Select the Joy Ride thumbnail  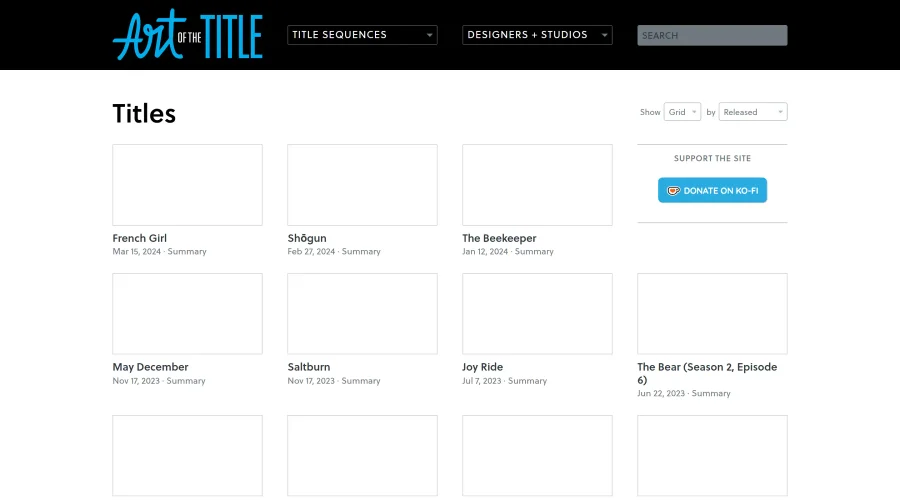coord(537,313)
